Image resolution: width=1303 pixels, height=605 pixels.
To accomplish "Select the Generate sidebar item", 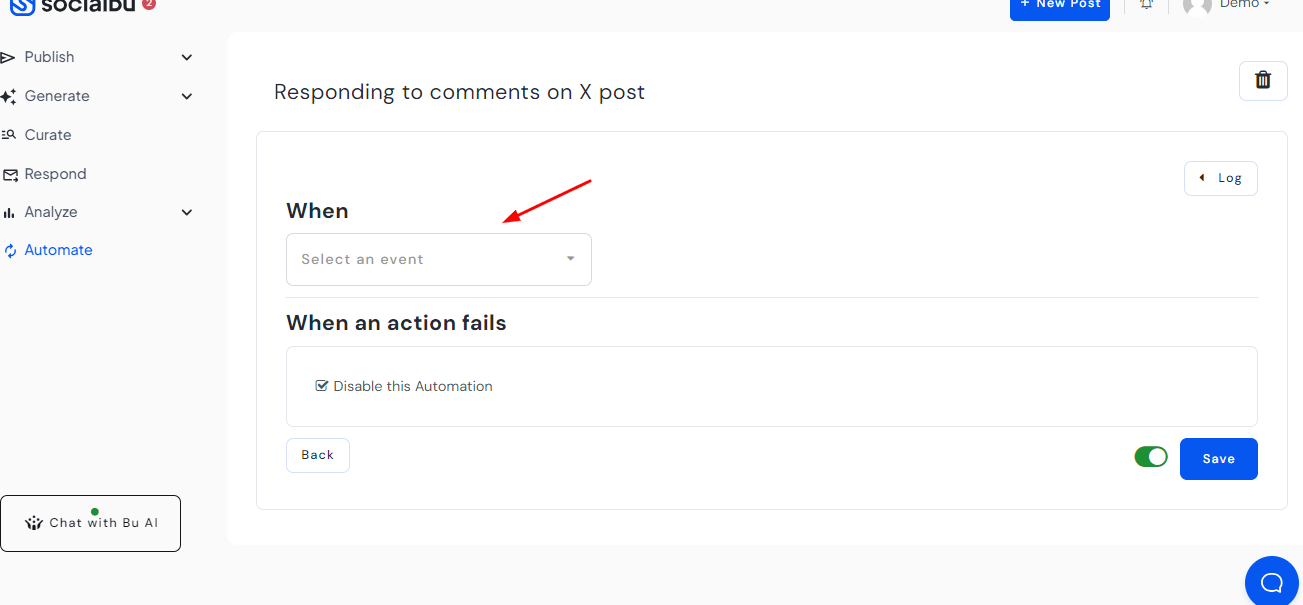I will (x=58, y=96).
